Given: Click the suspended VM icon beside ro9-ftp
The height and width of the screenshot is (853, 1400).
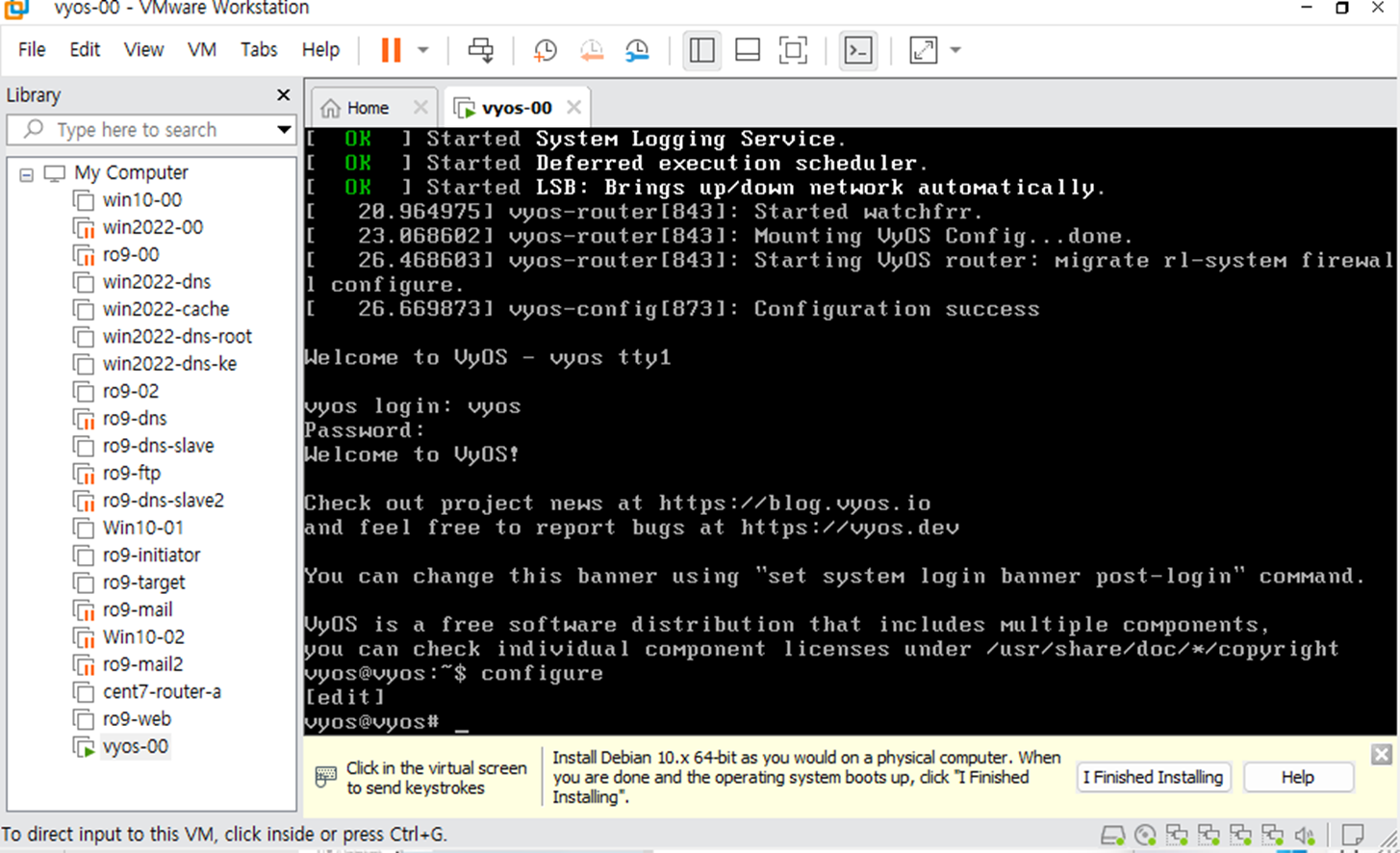Looking at the screenshot, I should [85, 474].
